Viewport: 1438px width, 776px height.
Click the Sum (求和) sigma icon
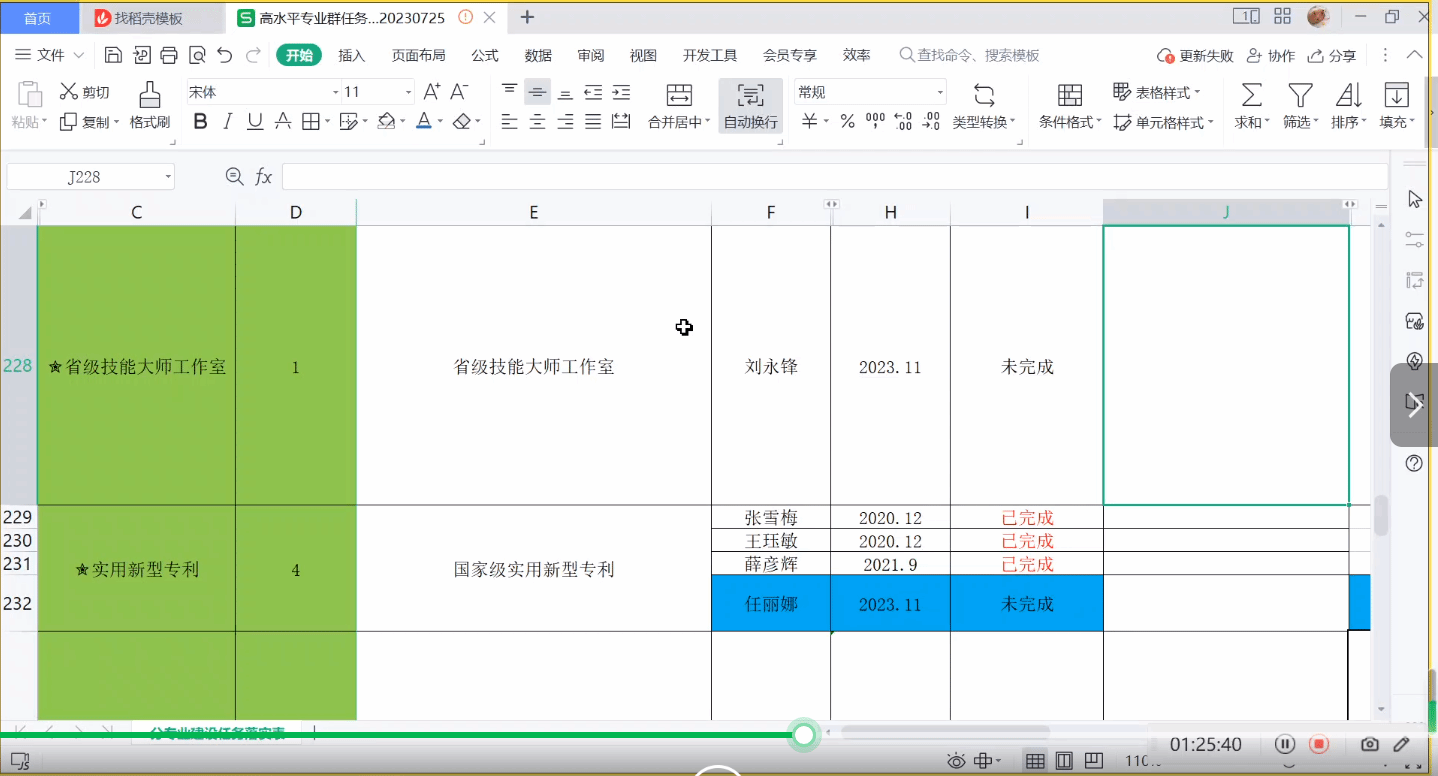point(1250,96)
